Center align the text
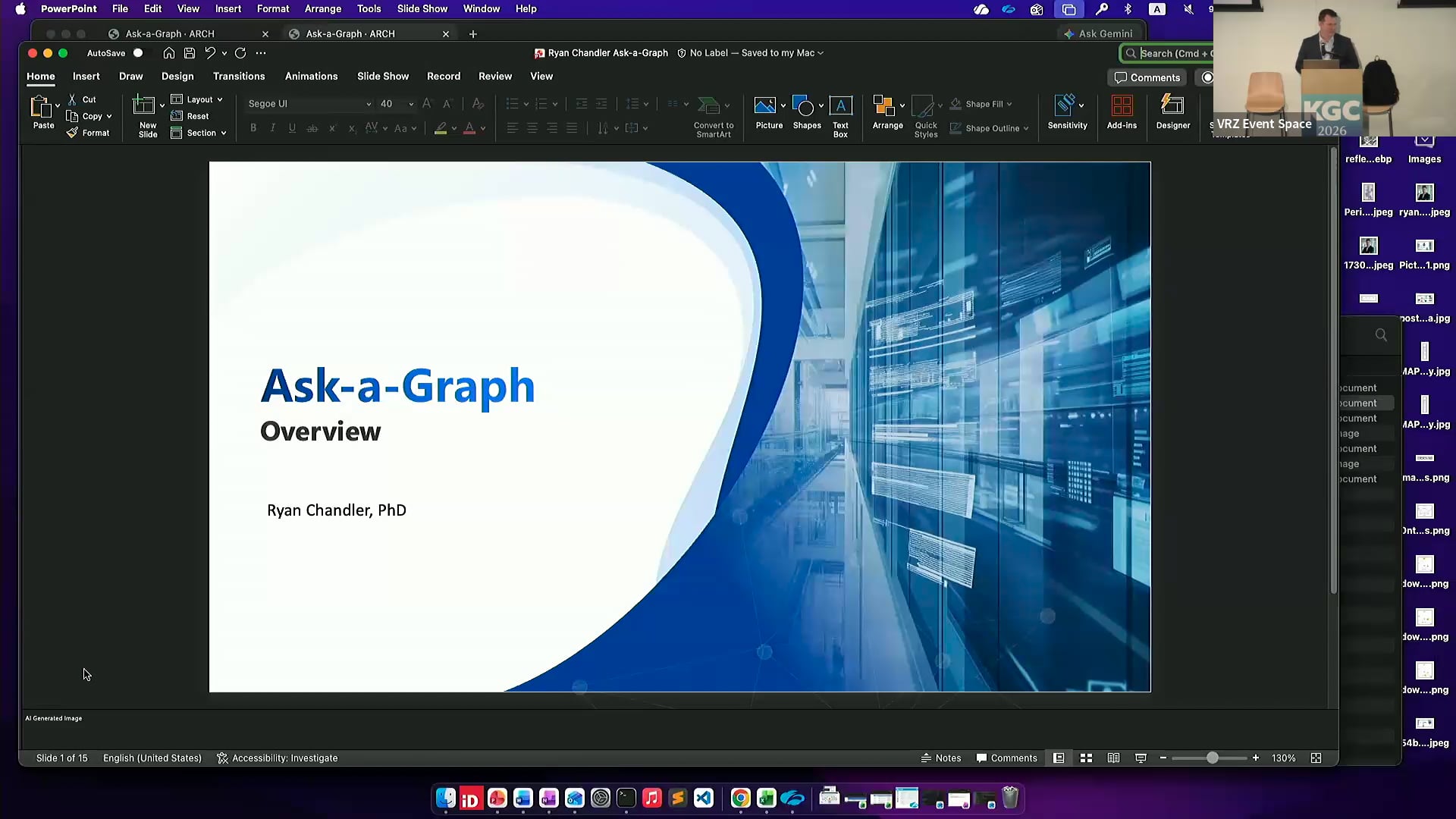Viewport: 1456px width, 819px height. tap(532, 128)
